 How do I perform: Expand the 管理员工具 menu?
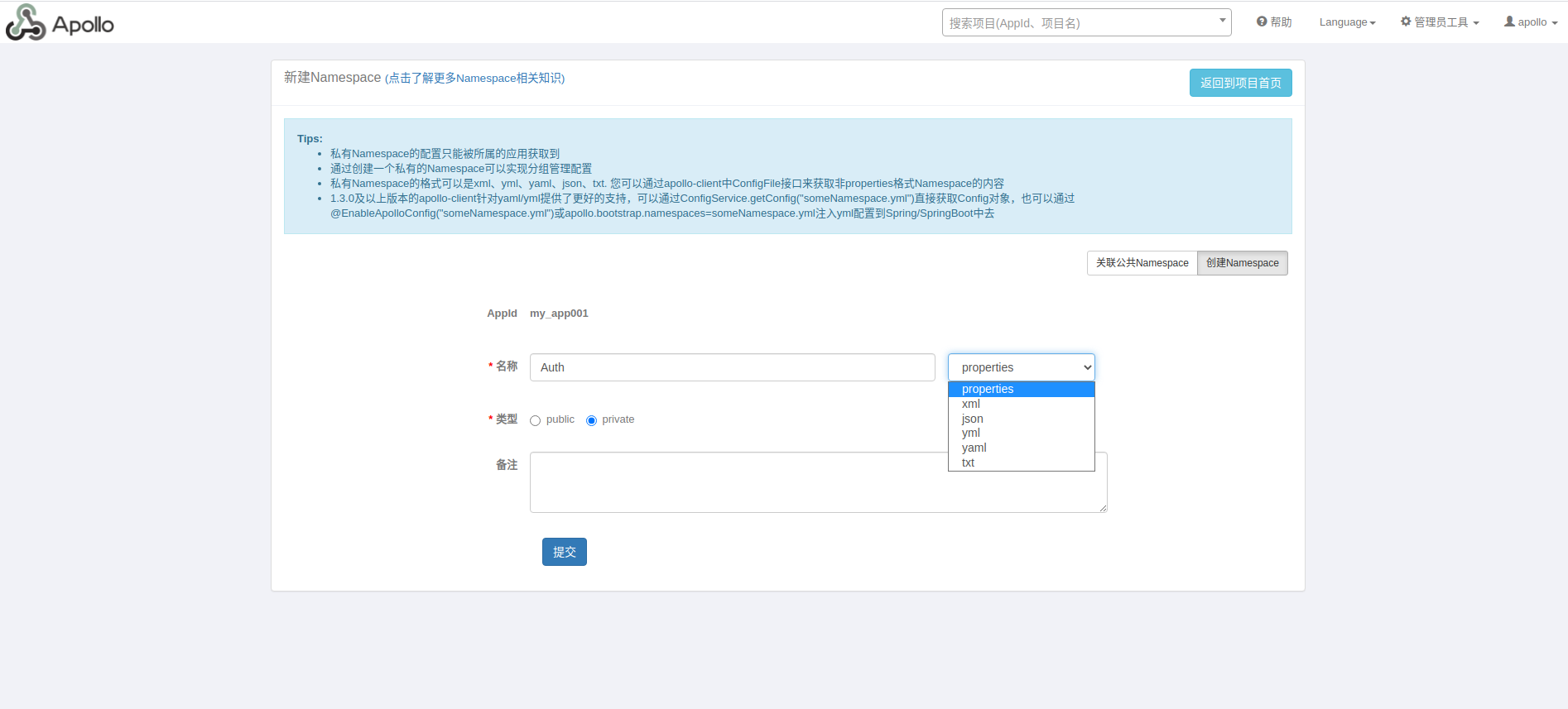coord(1440,22)
